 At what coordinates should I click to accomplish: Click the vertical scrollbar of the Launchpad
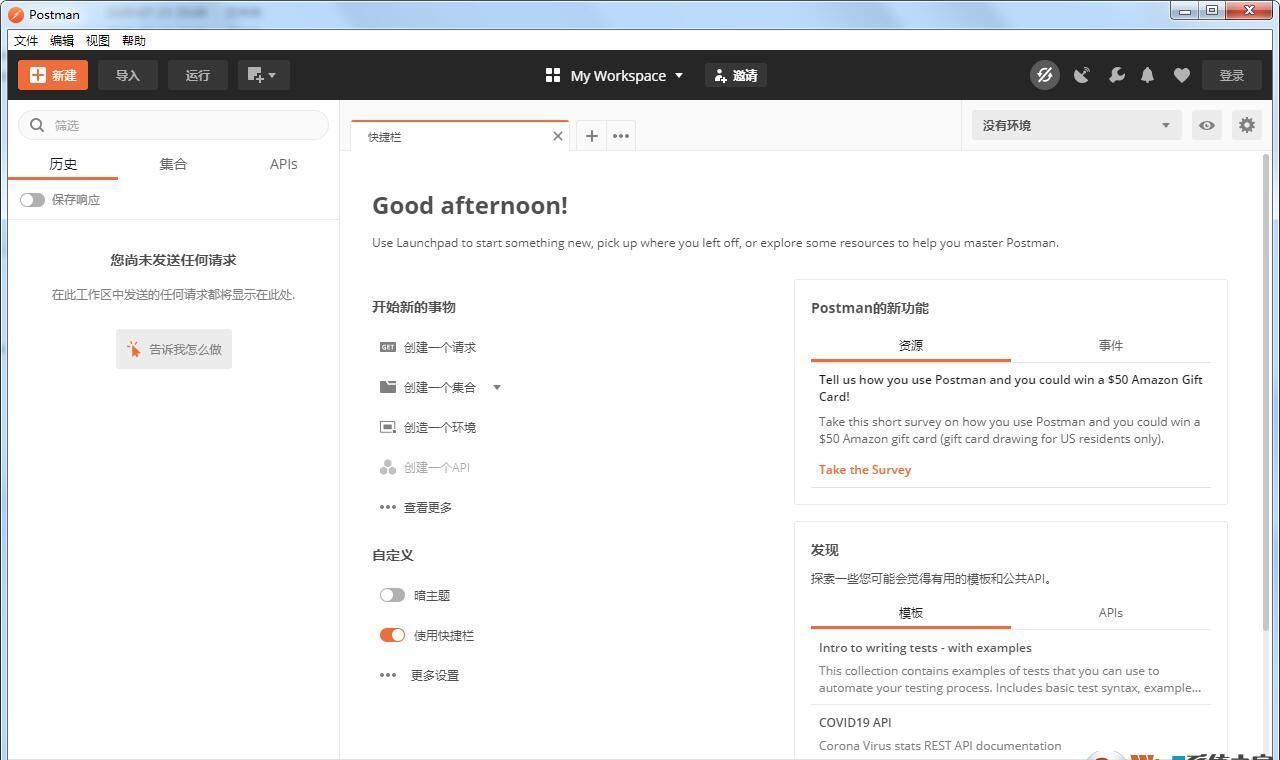(x=1266, y=390)
